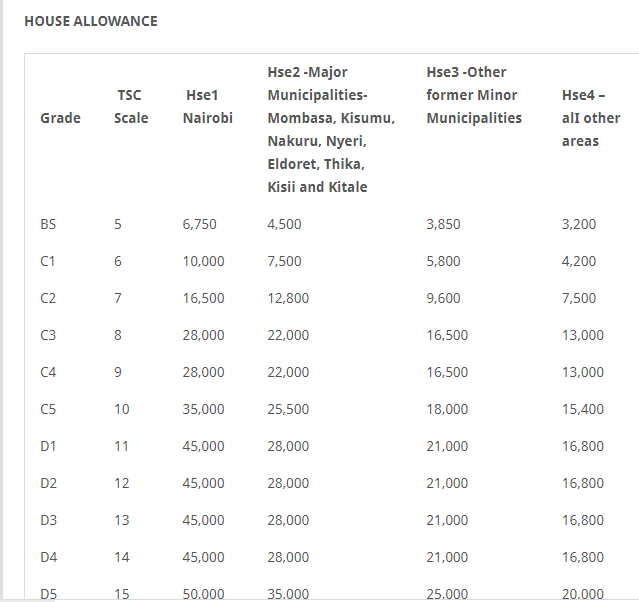
Task: Click the Hse1 Nairobi column header
Action: pos(207,107)
